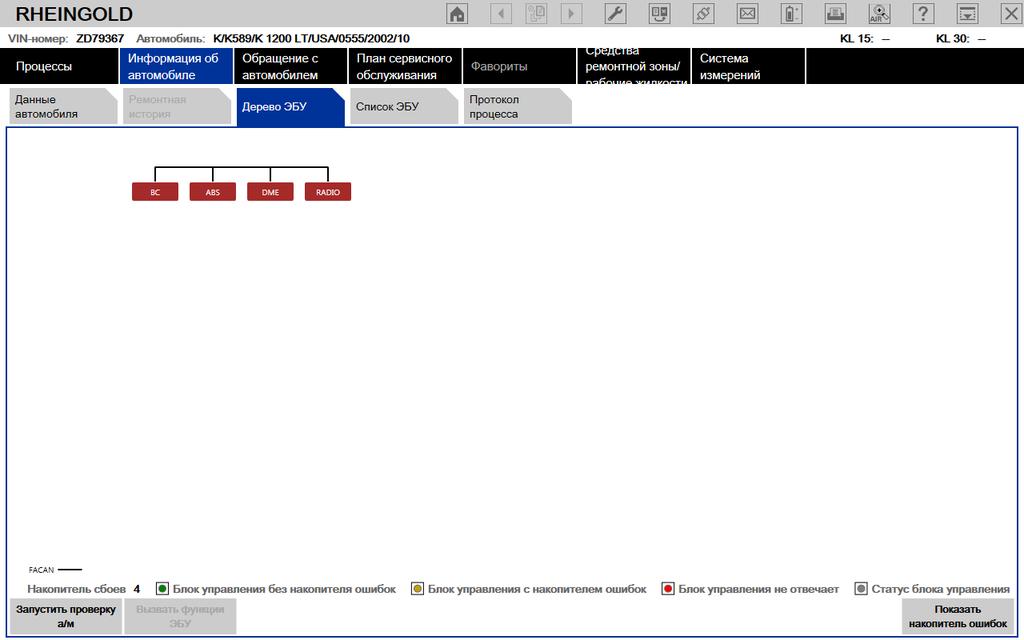Screen dimensions: 1024x640
Task: Open the Протокол процесса tab
Action: [508, 107]
